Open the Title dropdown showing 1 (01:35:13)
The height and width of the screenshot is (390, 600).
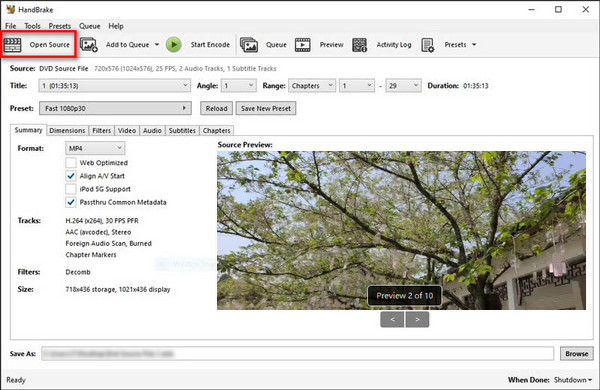pyautogui.click(x=114, y=86)
